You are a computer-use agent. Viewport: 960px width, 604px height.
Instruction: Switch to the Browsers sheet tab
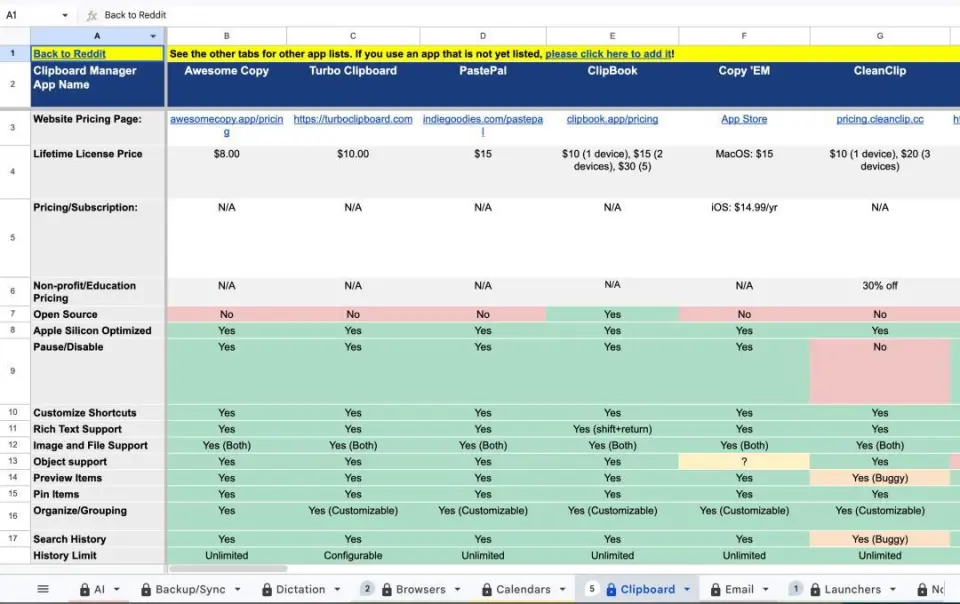click(x=421, y=589)
